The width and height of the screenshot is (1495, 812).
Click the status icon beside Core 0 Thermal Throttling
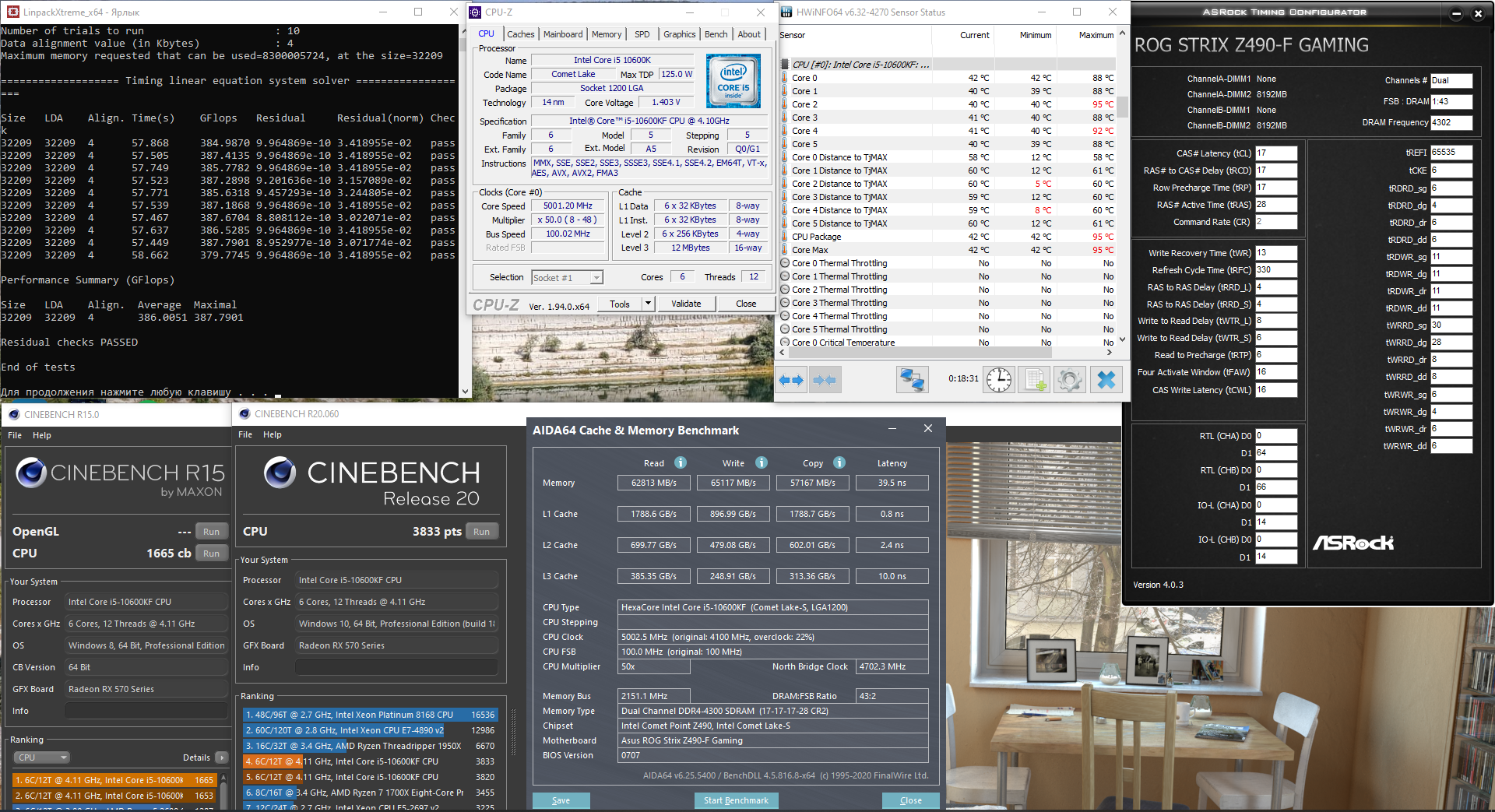(x=785, y=263)
